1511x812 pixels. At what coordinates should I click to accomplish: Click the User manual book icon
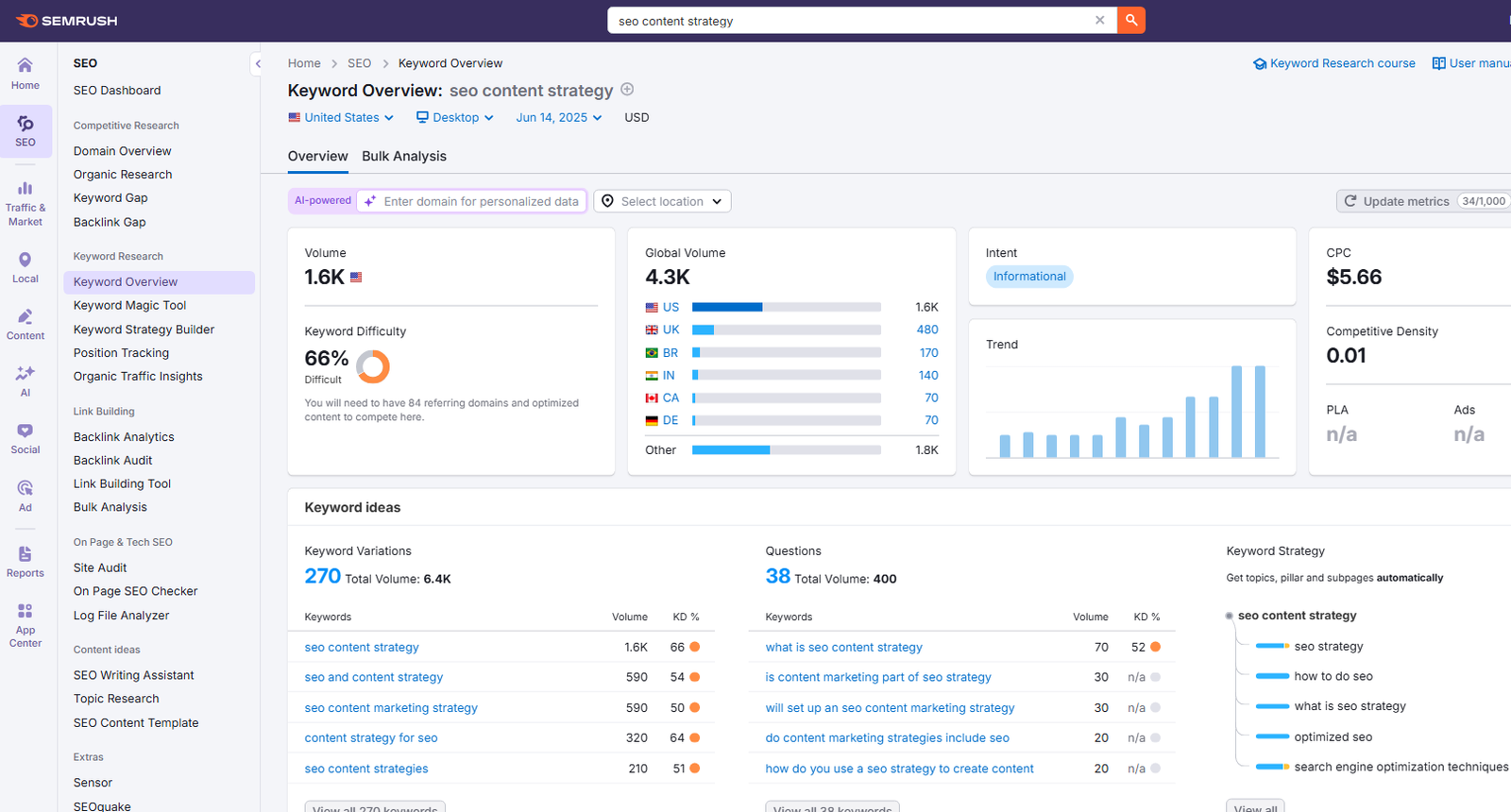point(1438,63)
